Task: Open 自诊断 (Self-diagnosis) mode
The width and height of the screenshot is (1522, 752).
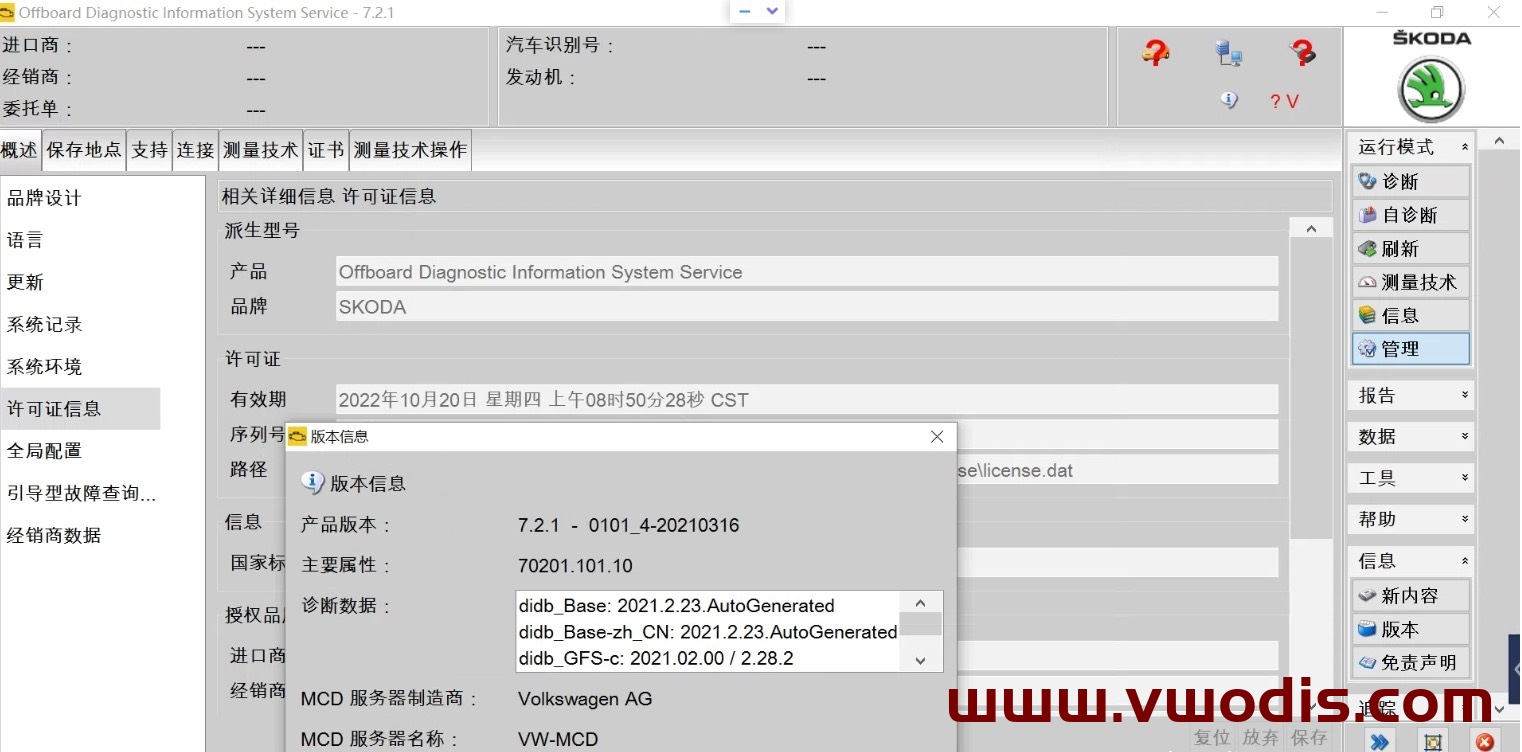Action: click(x=1410, y=215)
